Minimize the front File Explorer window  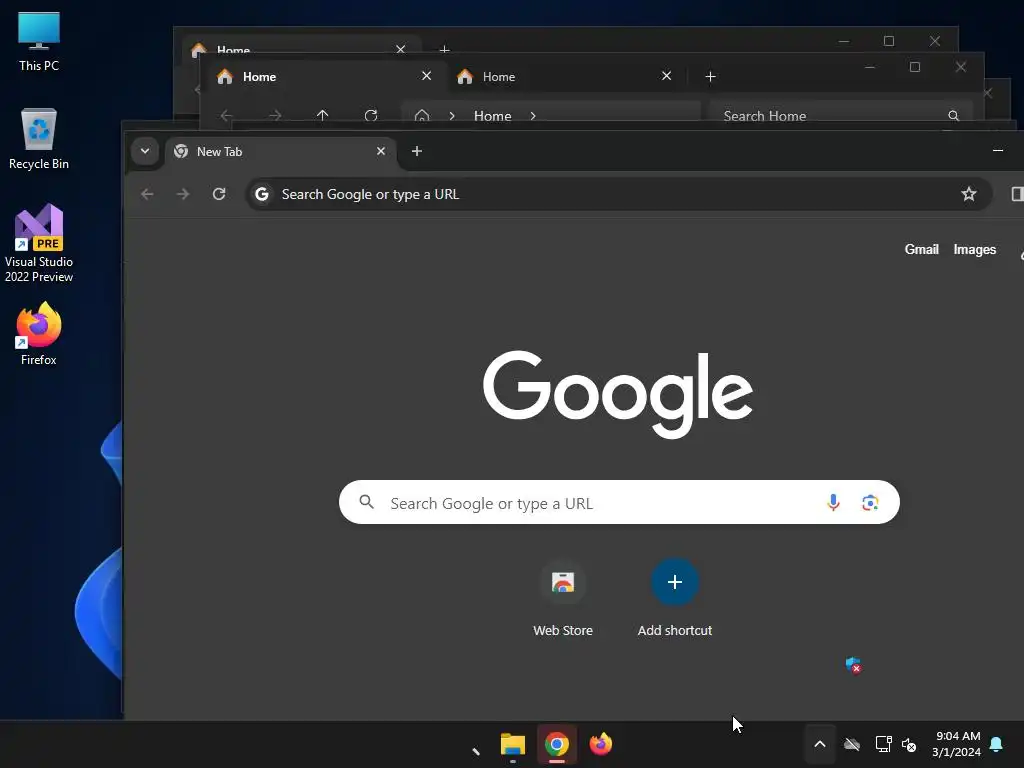[x=870, y=67]
